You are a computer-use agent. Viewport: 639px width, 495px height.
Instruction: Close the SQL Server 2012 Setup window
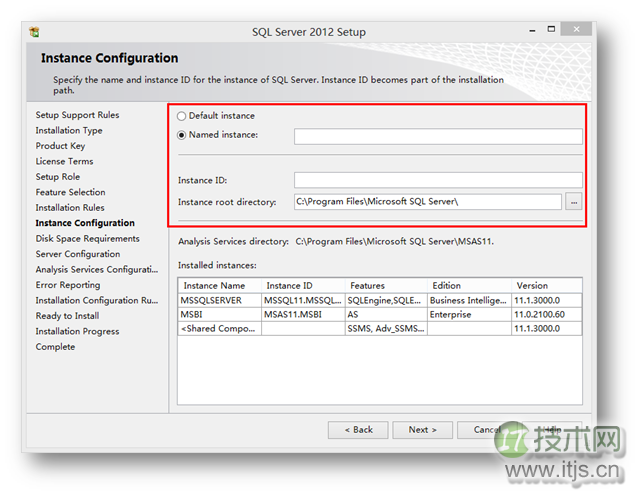click(576, 29)
